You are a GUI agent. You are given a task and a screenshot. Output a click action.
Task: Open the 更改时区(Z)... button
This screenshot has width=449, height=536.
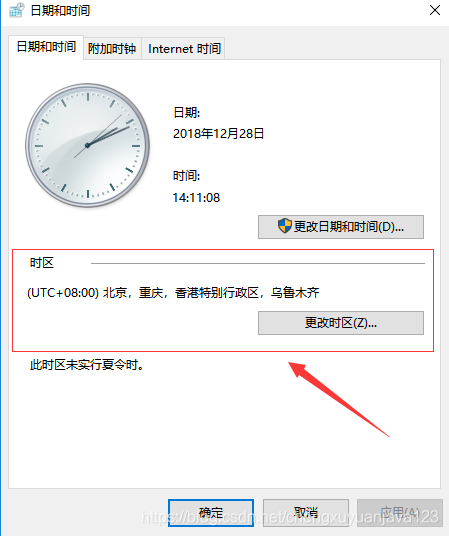point(341,323)
